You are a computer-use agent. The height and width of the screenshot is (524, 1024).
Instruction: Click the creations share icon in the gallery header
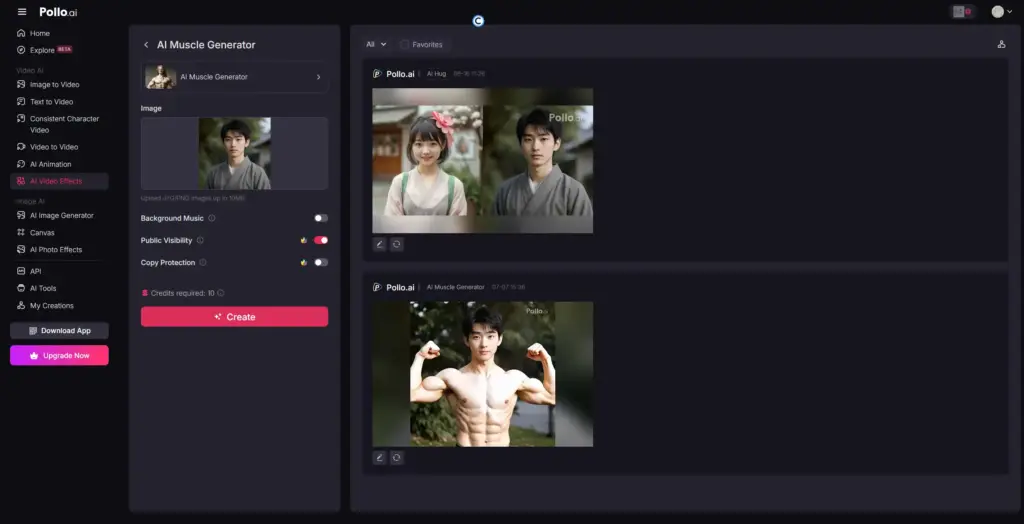point(1001,44)
